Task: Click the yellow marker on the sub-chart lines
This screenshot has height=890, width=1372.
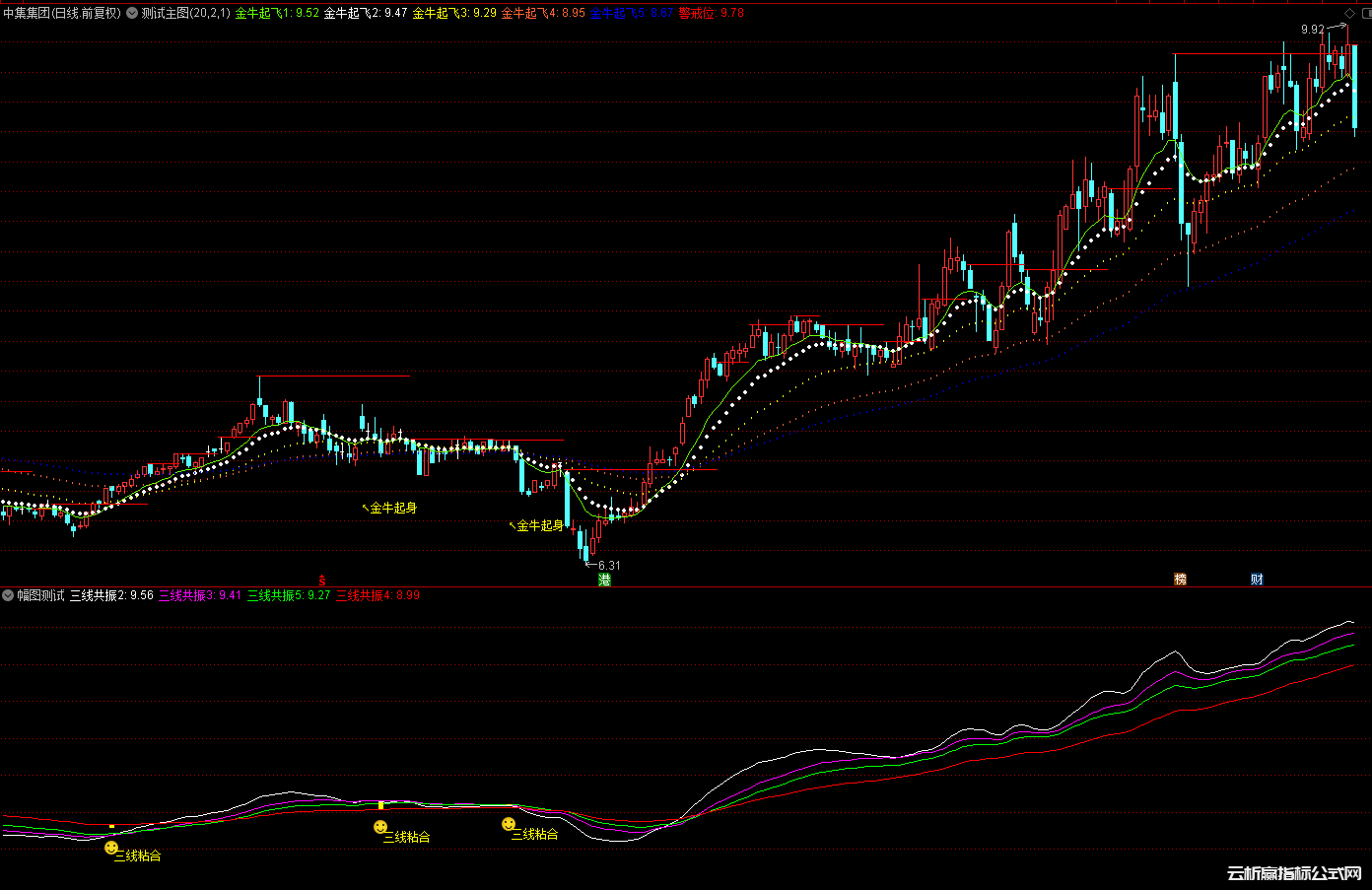Action: click(x=380, y=805)
